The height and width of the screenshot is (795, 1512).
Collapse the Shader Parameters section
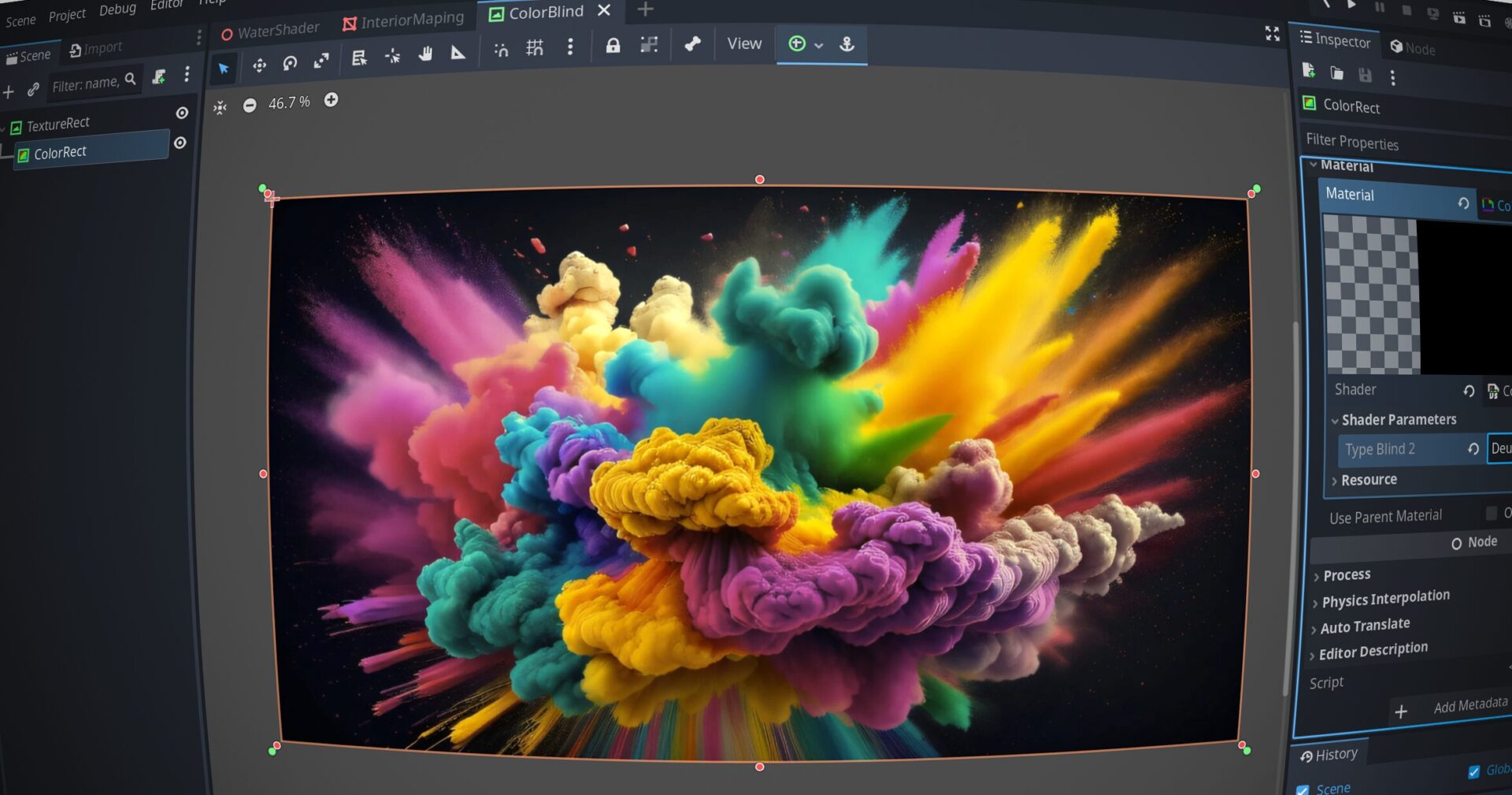point(1334,421)
